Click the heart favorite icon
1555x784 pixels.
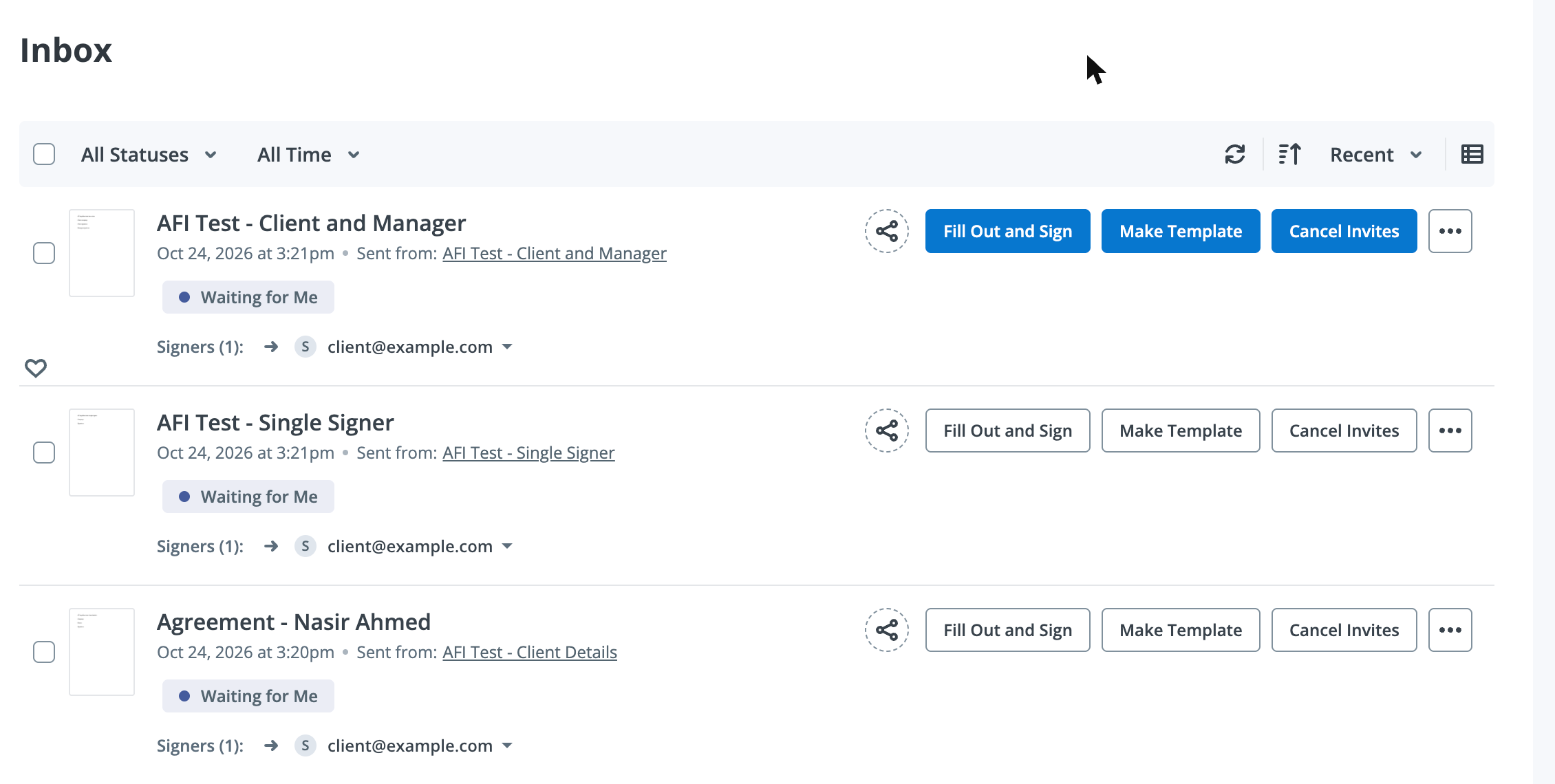(36, 368)
